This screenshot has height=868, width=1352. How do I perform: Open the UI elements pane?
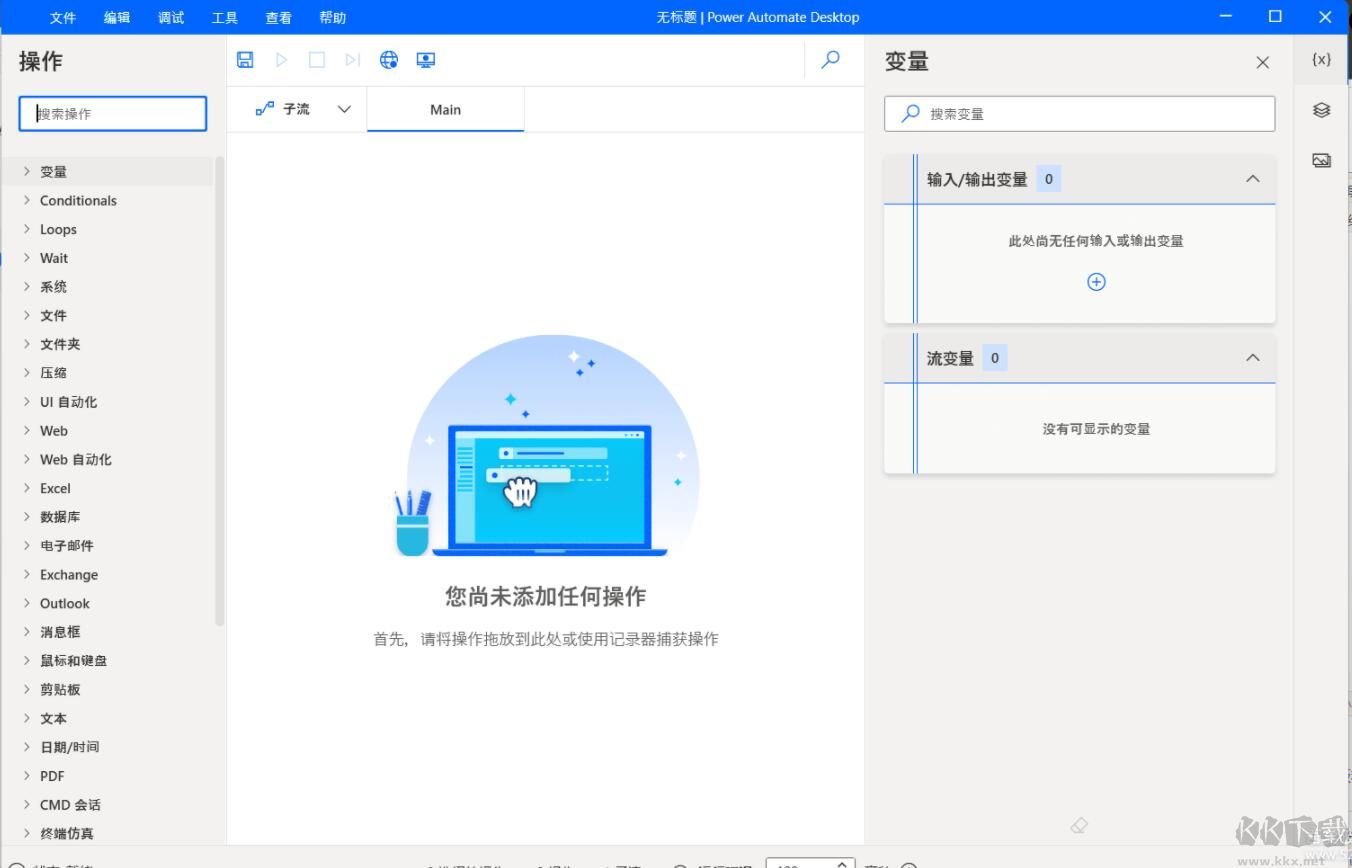pyautogui.click(x=1321, y=110)
